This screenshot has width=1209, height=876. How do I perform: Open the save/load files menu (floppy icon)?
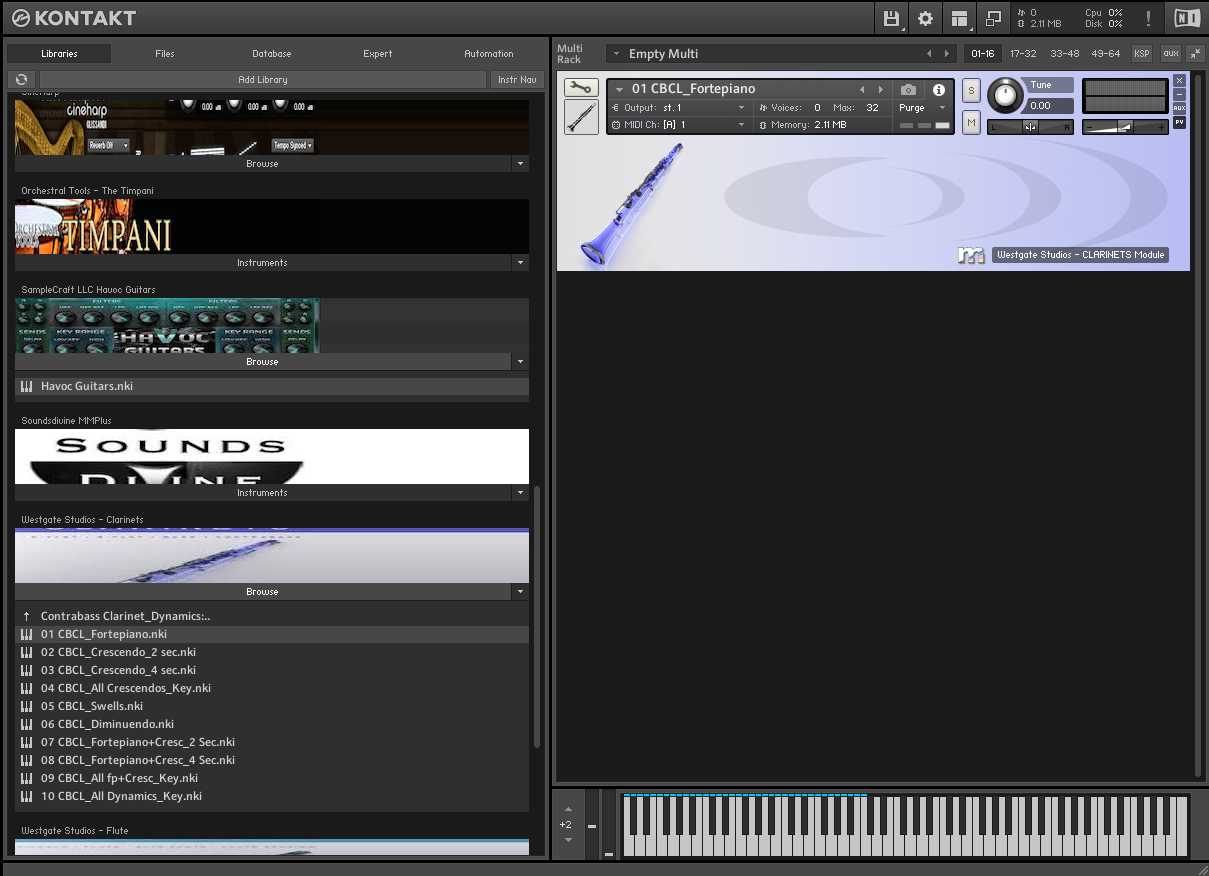coord(891,18)
